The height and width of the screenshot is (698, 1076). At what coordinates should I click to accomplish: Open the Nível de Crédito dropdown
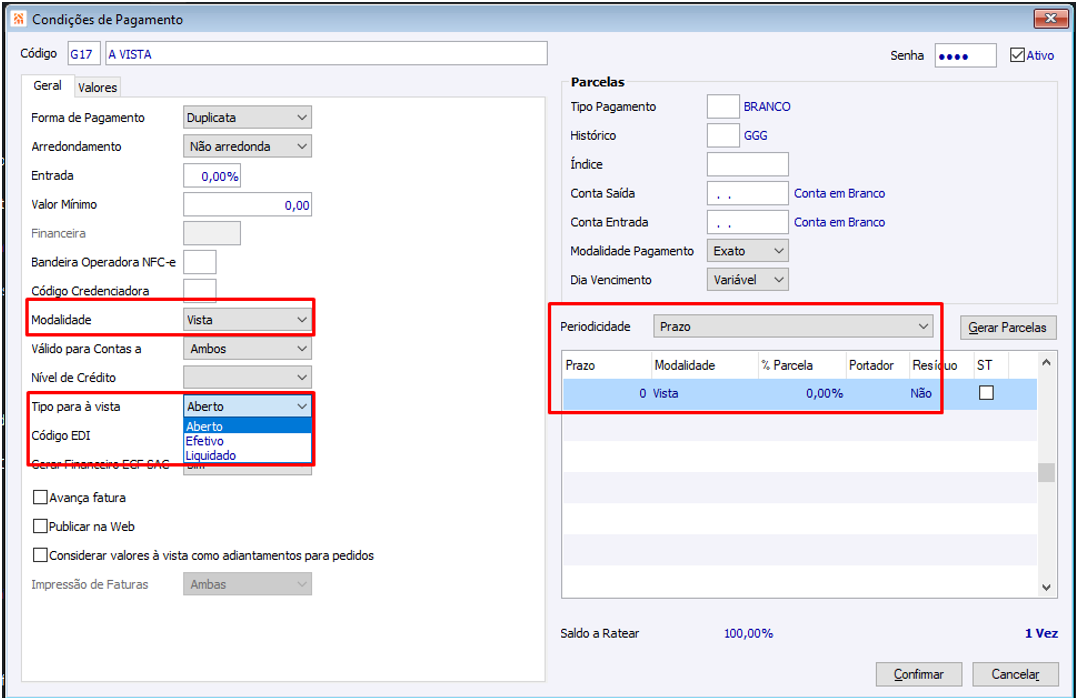(x=247, y=377)
